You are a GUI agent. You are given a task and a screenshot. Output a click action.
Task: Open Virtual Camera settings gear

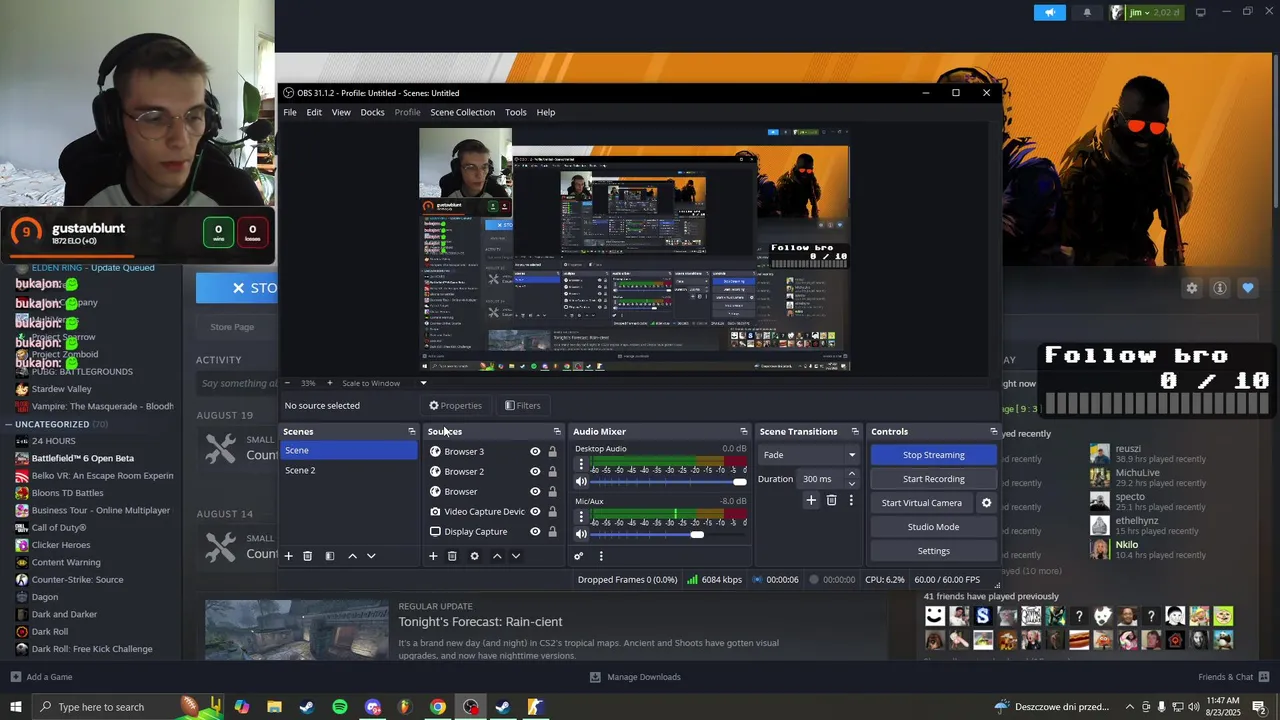[986, 503]
